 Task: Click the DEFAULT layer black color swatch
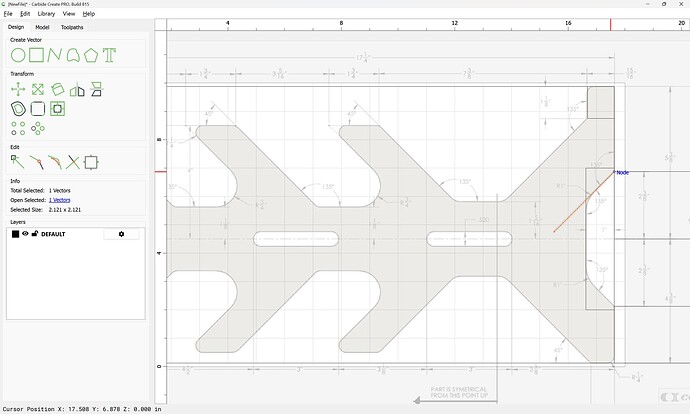(15, 234)
